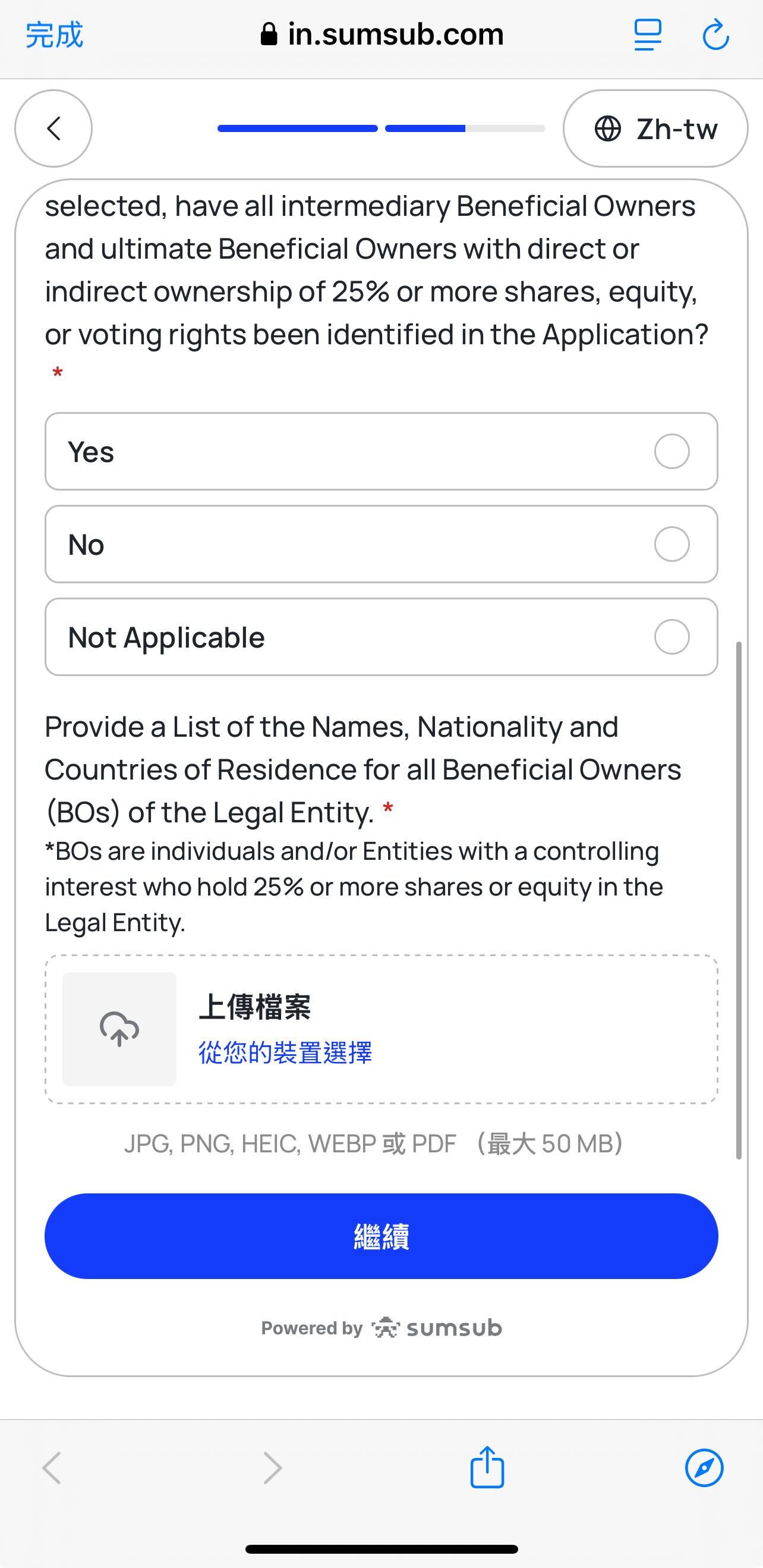Screen dimensions: 763x1568
Task: Tap the Powered by sumsub logo
Action: (x=381, y=1328)
